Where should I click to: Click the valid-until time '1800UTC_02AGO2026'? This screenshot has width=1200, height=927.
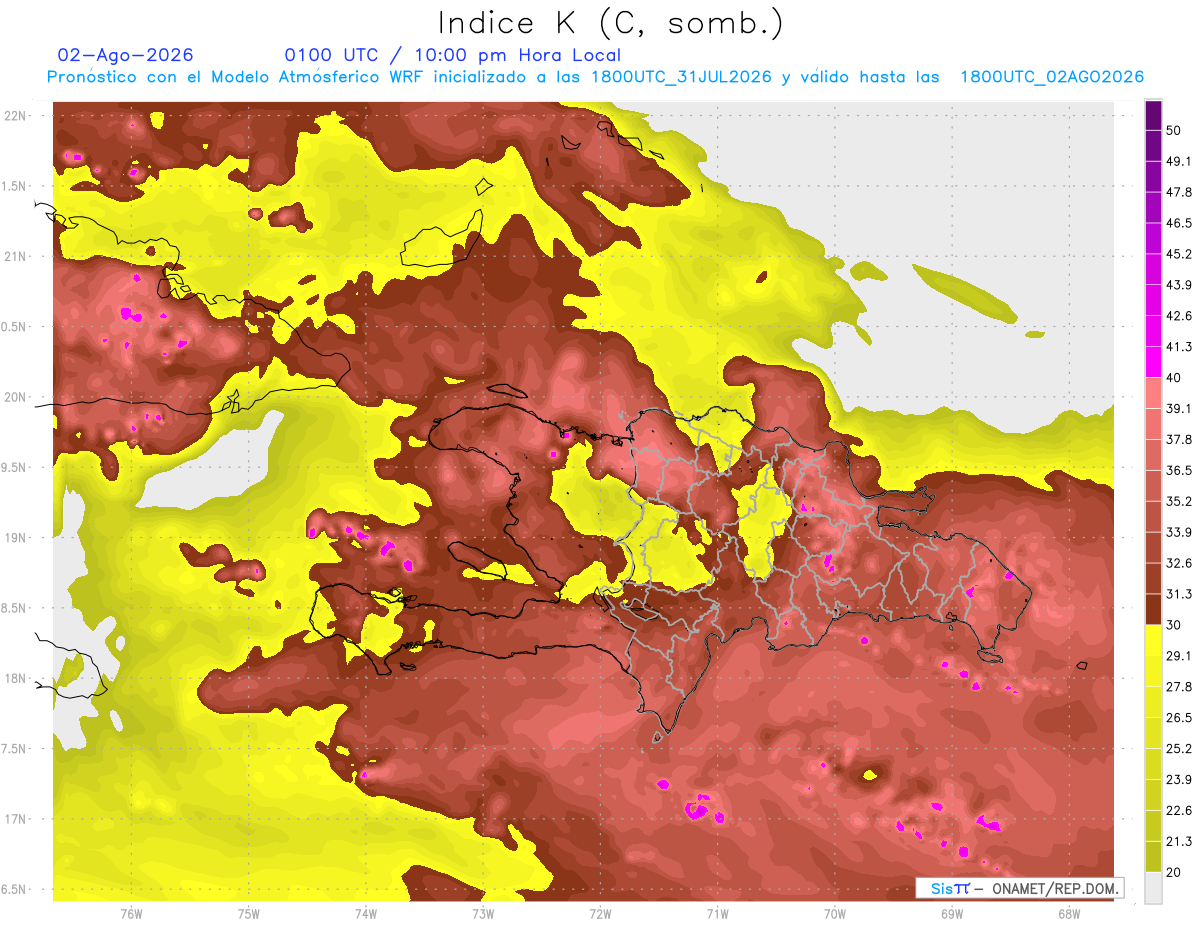point(1052,77)
